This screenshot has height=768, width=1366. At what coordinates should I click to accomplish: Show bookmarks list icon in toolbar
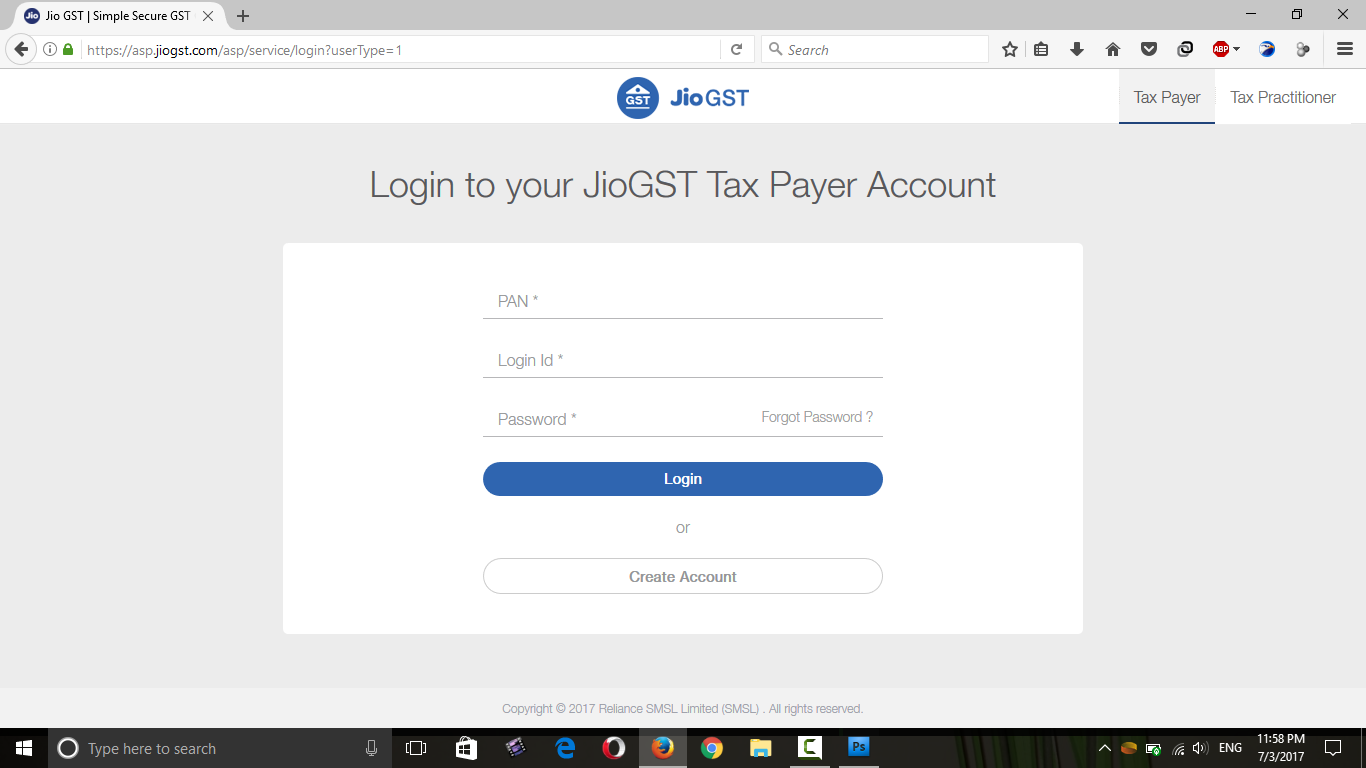(1041, 49)
